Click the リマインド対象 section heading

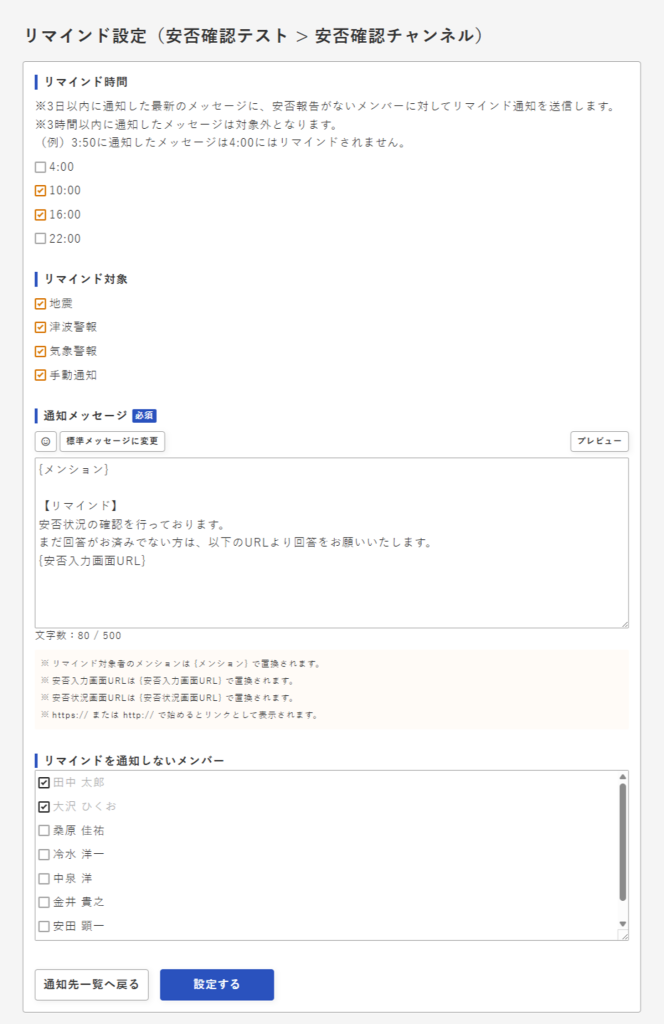coord(86,280)
